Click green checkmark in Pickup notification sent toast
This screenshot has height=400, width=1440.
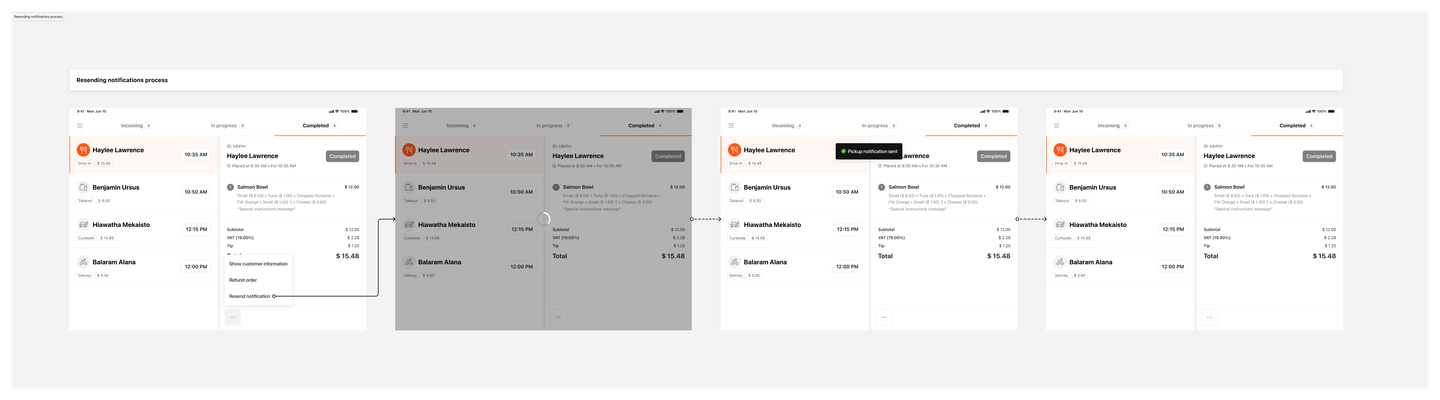(x=843, y=151)
